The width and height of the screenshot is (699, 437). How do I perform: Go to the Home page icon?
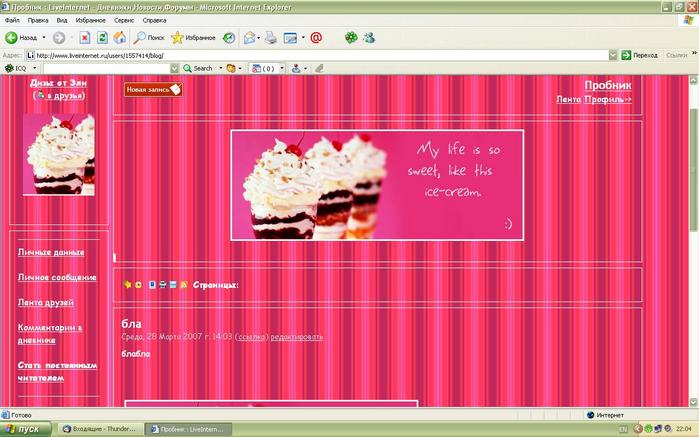pyautogui.click(x=119, y=38)
